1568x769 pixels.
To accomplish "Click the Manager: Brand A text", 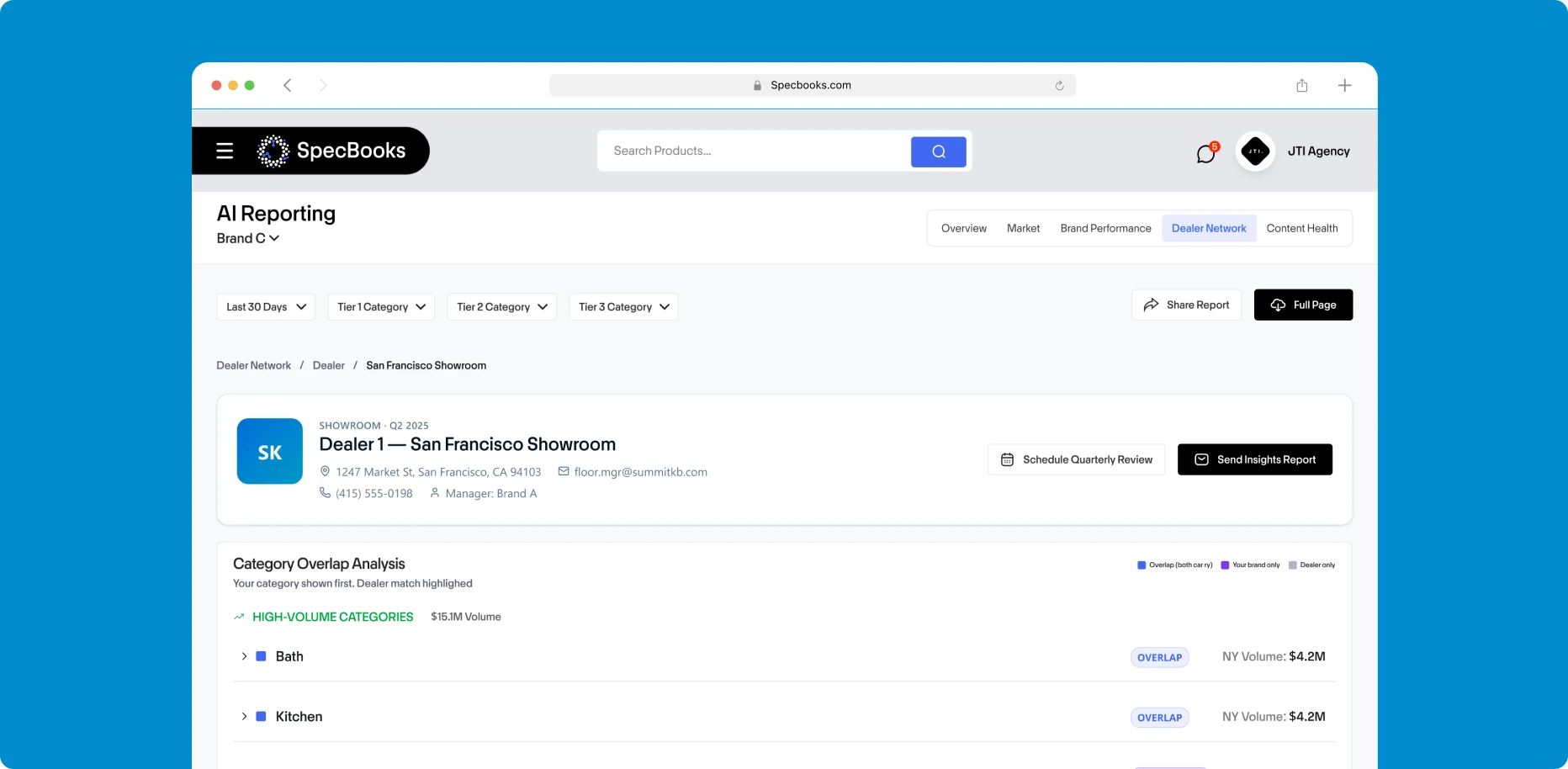I will pyautogui.click(x=491, y=494).
